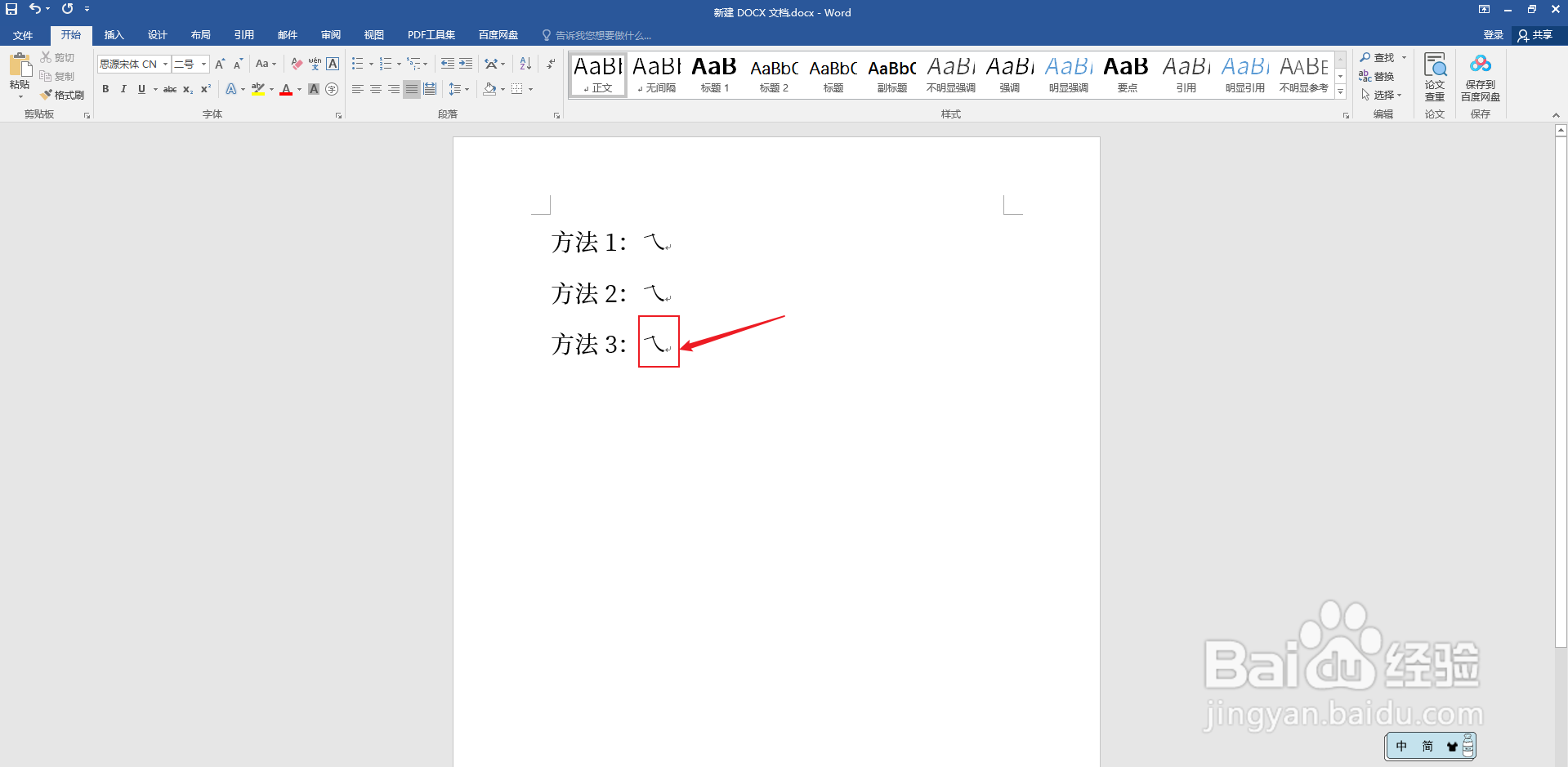Expand the styles gallery more arrow
This screenshot has width=1568, height=767.
pyautogui.click(x=1340, y=92)
